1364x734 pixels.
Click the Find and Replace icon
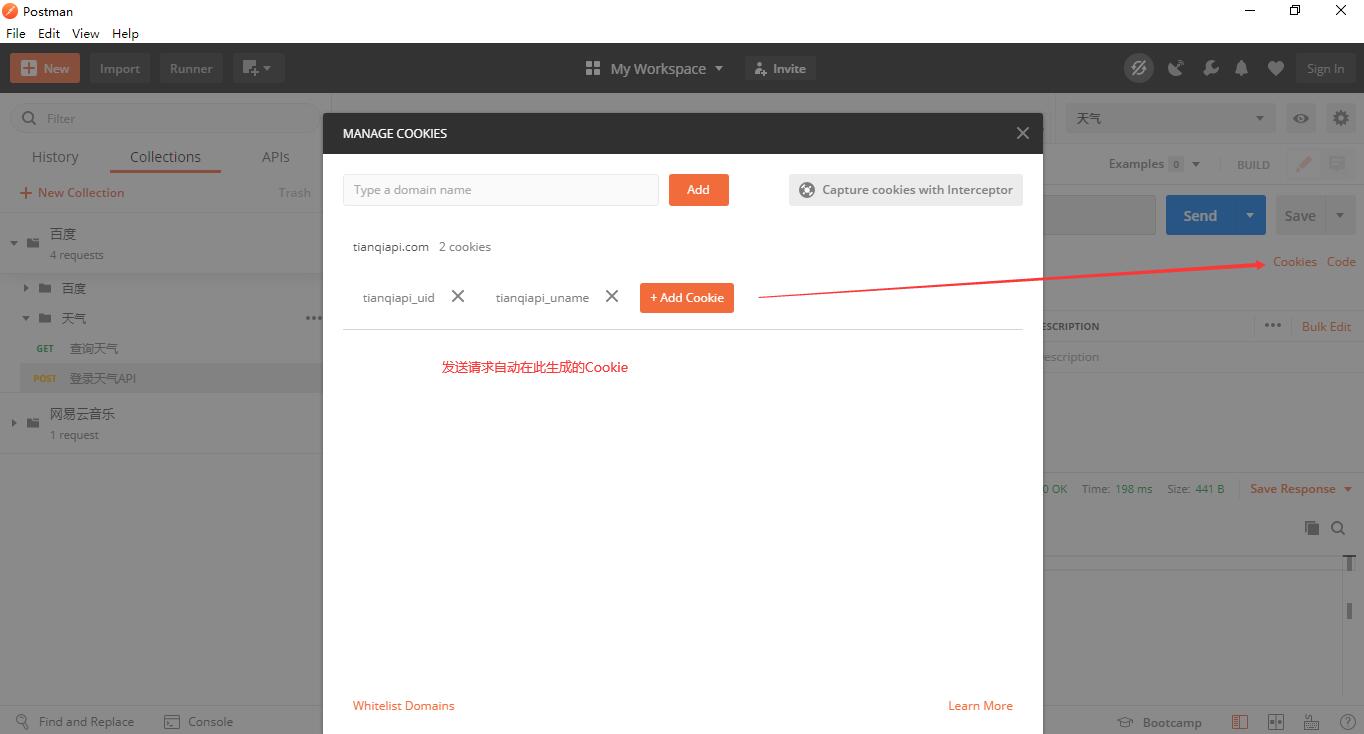(x=23, y=721)
